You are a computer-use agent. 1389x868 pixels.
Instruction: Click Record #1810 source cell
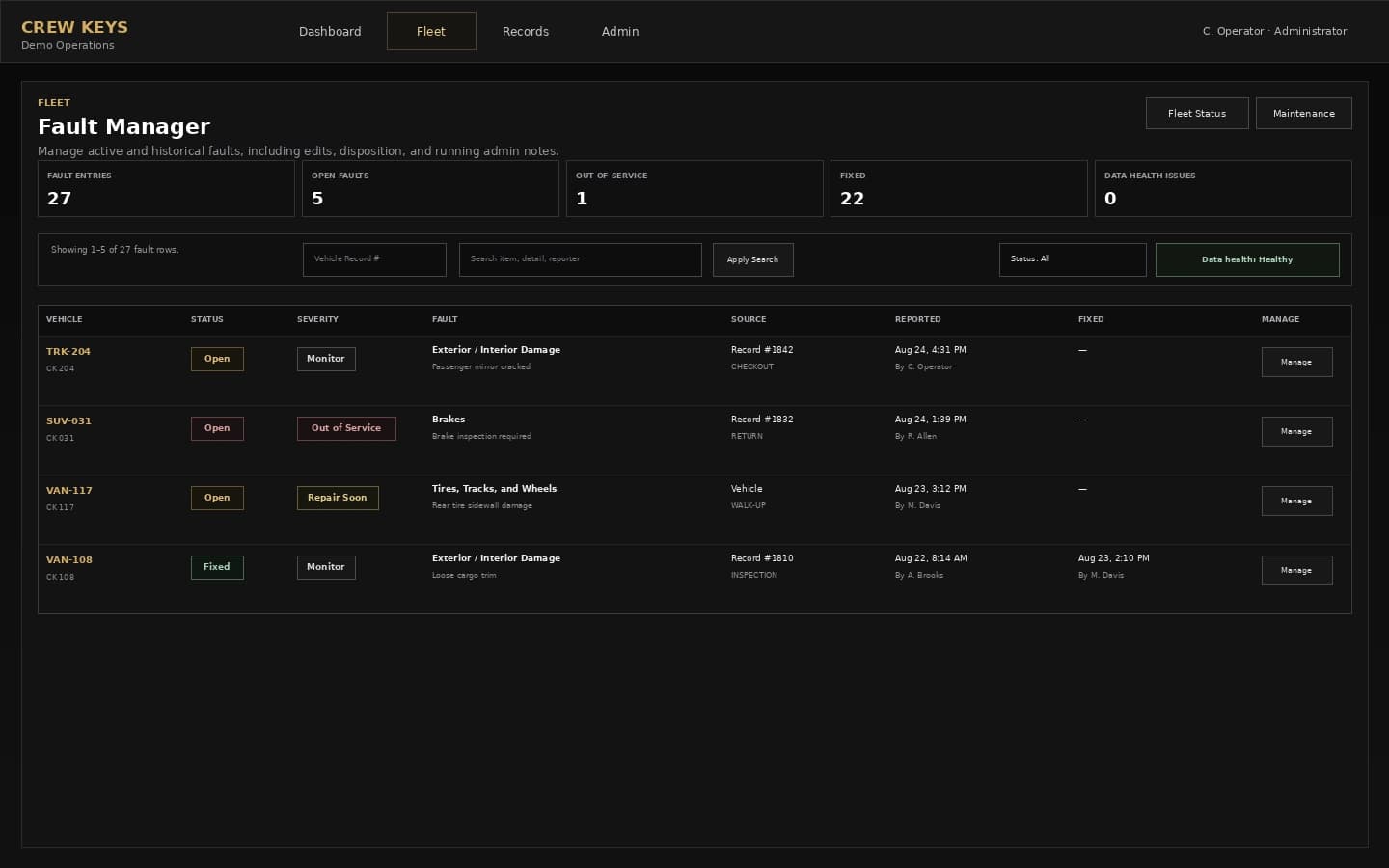(762, 558)
